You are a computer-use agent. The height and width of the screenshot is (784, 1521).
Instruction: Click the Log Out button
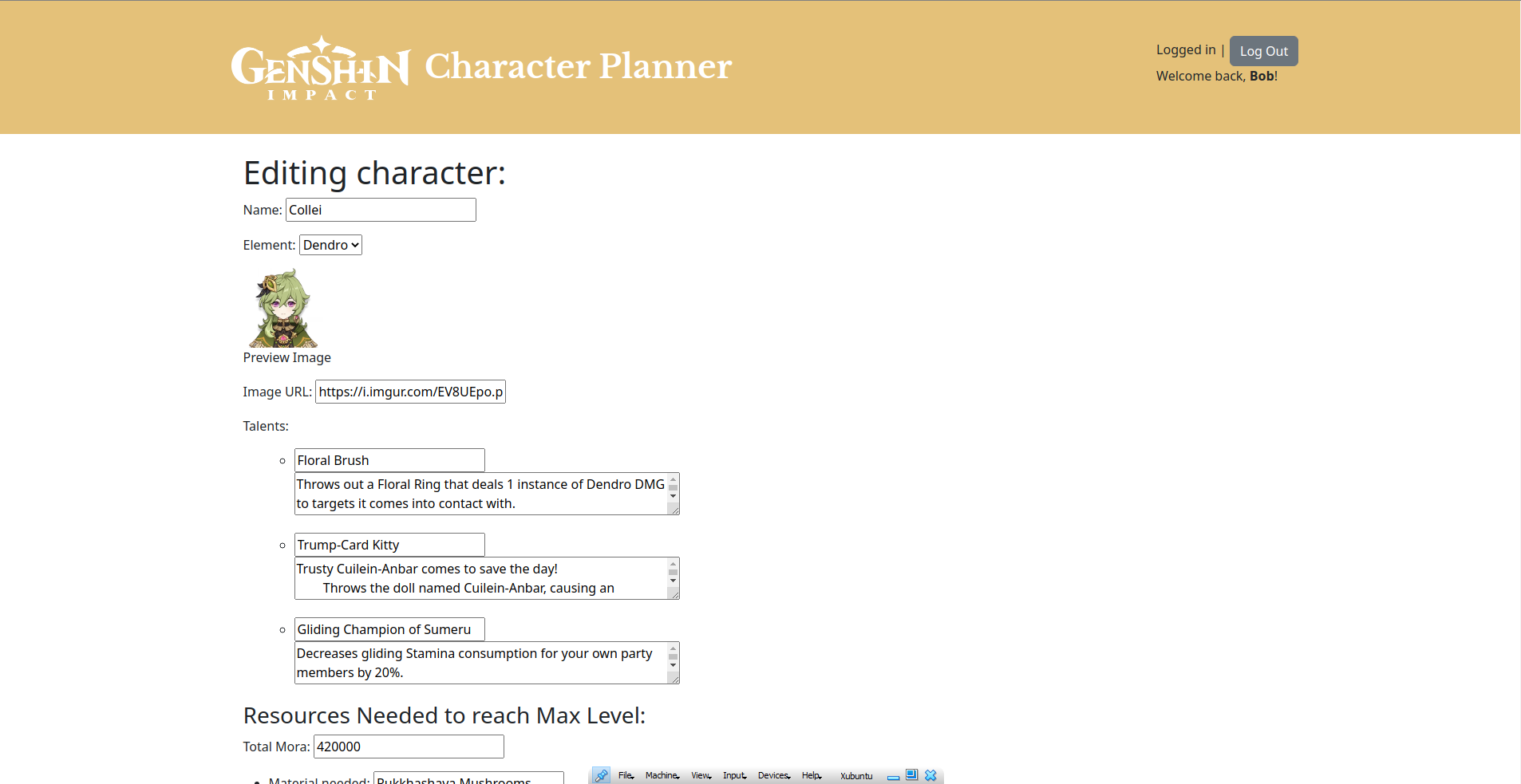click(1263, 50)
